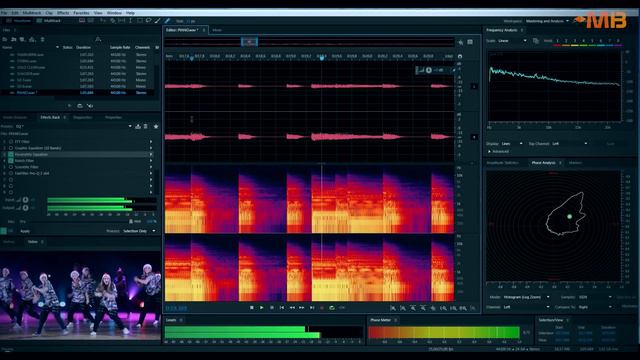Open the Mode Histogram dropdown
This screenshot has height=360, width=640.
click(526, 297)
